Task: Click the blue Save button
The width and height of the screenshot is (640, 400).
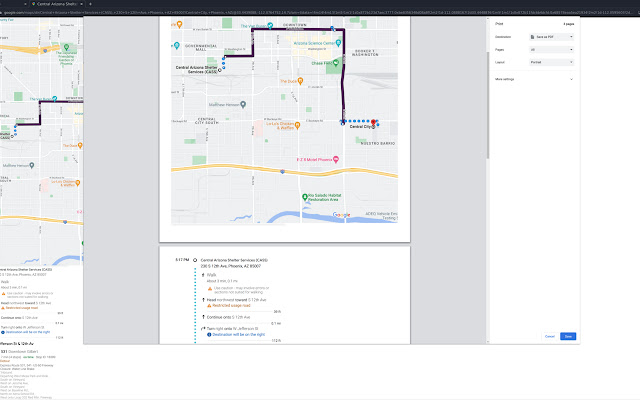Action: point(568,336)
